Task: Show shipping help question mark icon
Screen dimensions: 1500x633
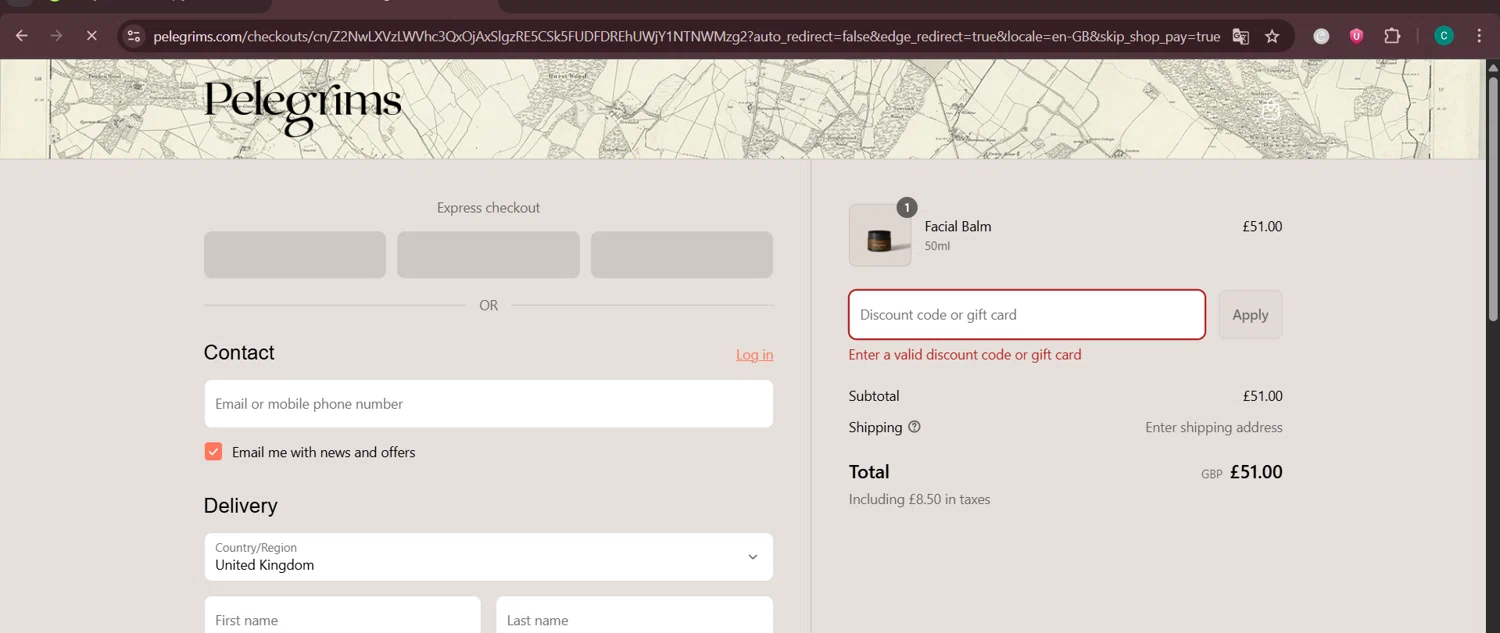Action: tap(914, 427)
